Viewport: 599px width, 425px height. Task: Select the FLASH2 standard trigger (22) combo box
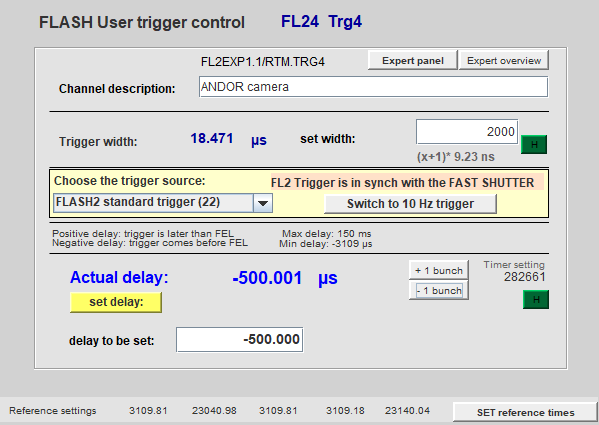point(163,203)
